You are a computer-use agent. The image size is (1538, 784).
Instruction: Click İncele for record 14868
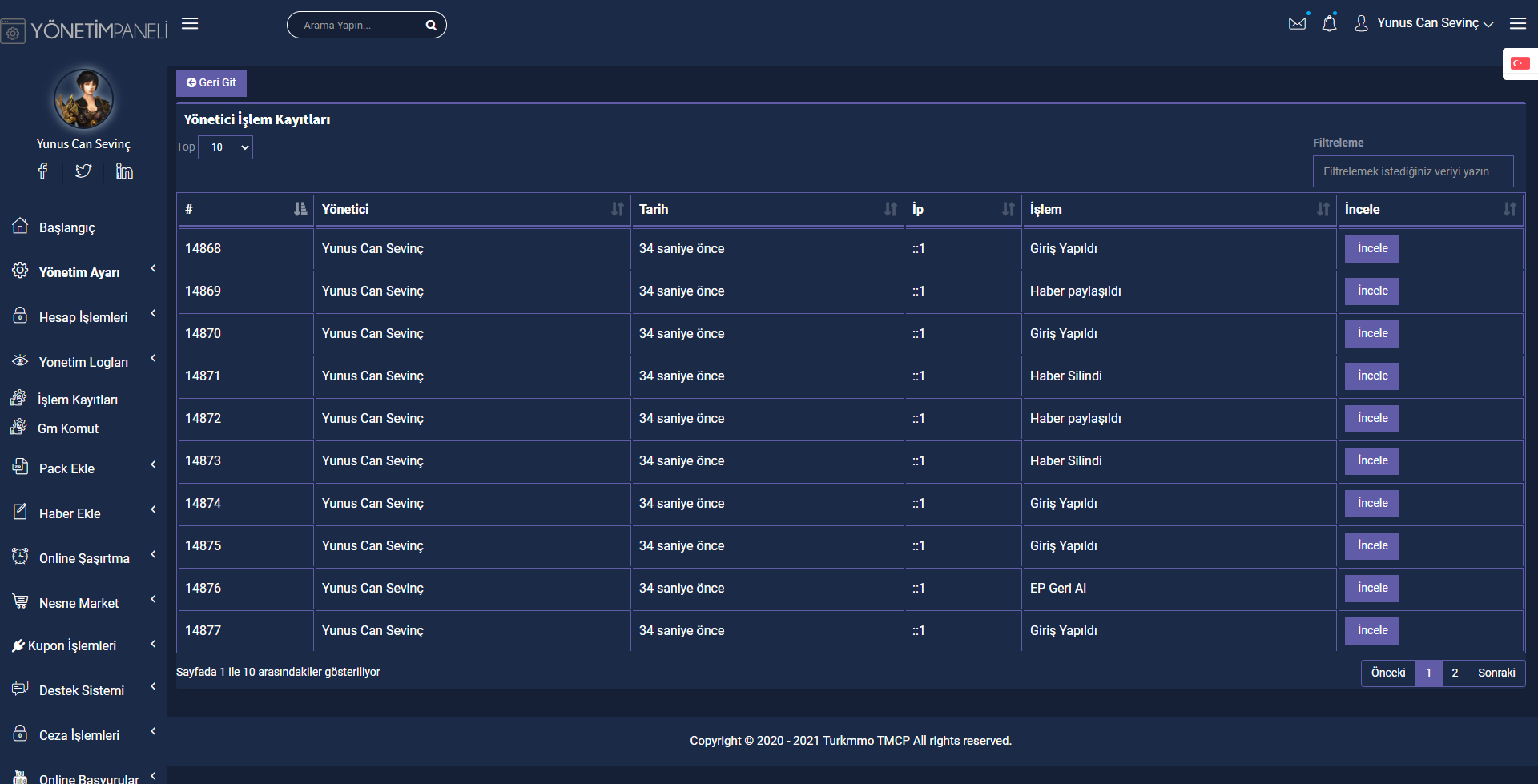[1372, 249]
